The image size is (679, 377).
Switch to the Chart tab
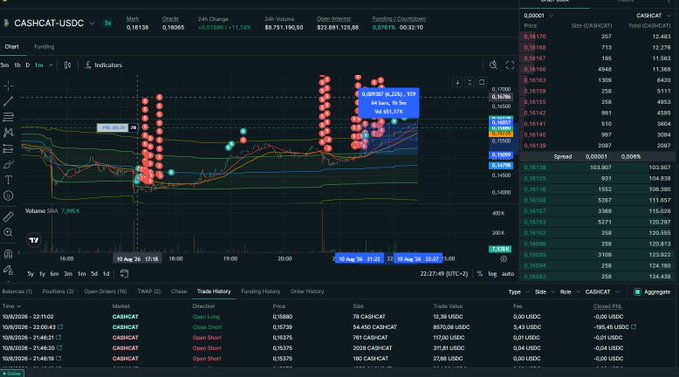point(12,47)
